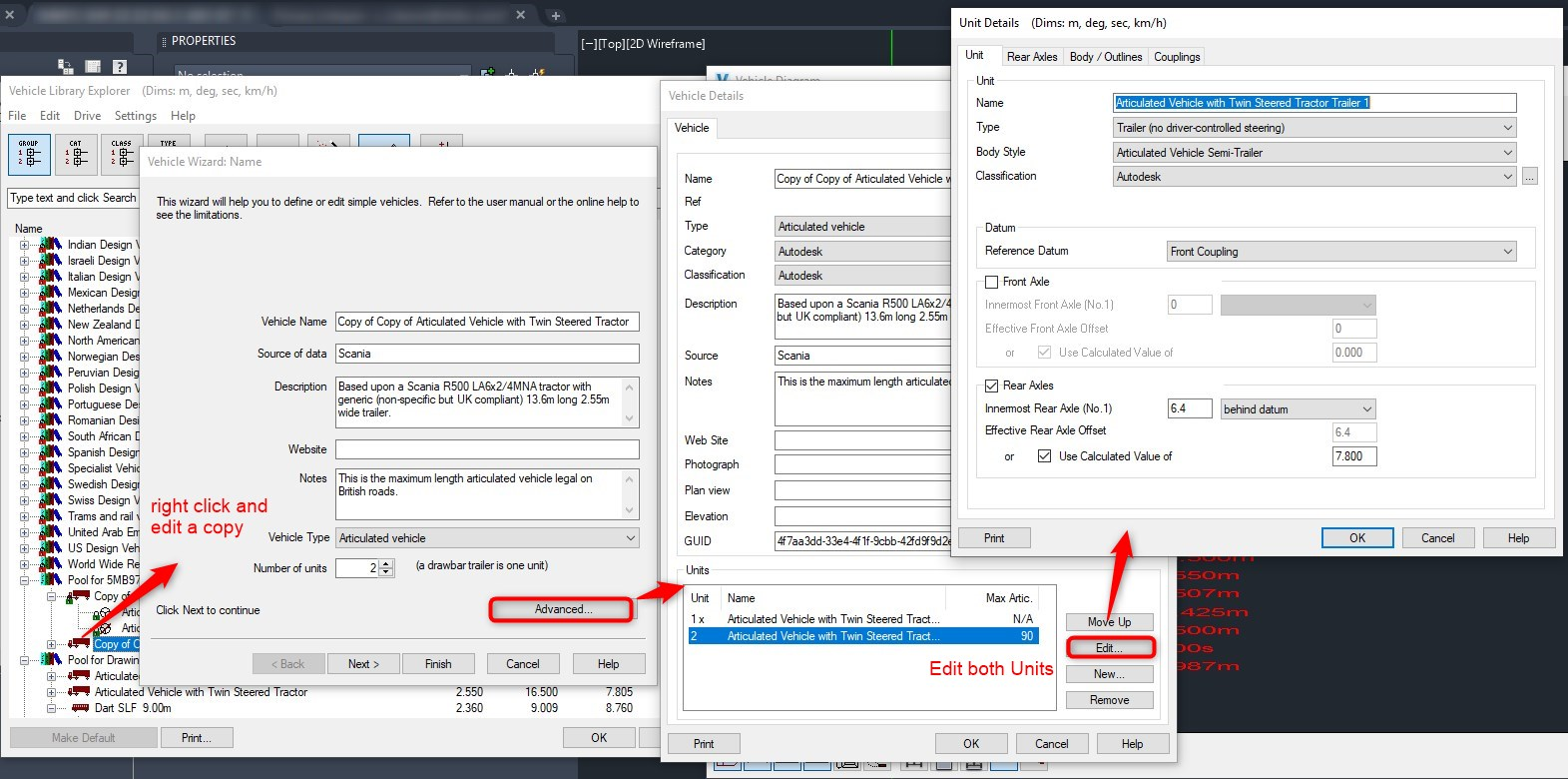Select the Unit tab in Unit Details

975,56
